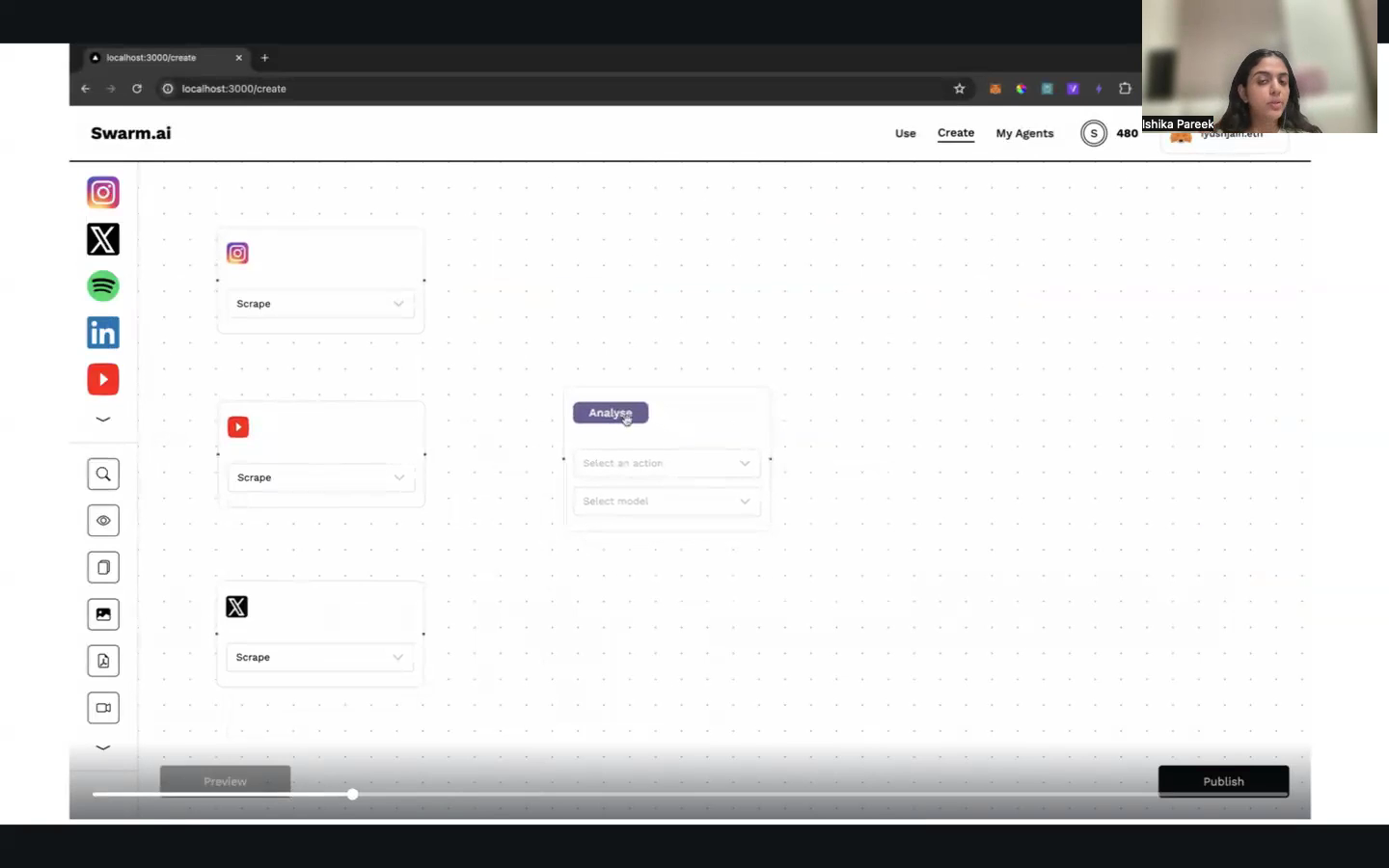
Task: Go to the Use tab
Action: (905, 133)
